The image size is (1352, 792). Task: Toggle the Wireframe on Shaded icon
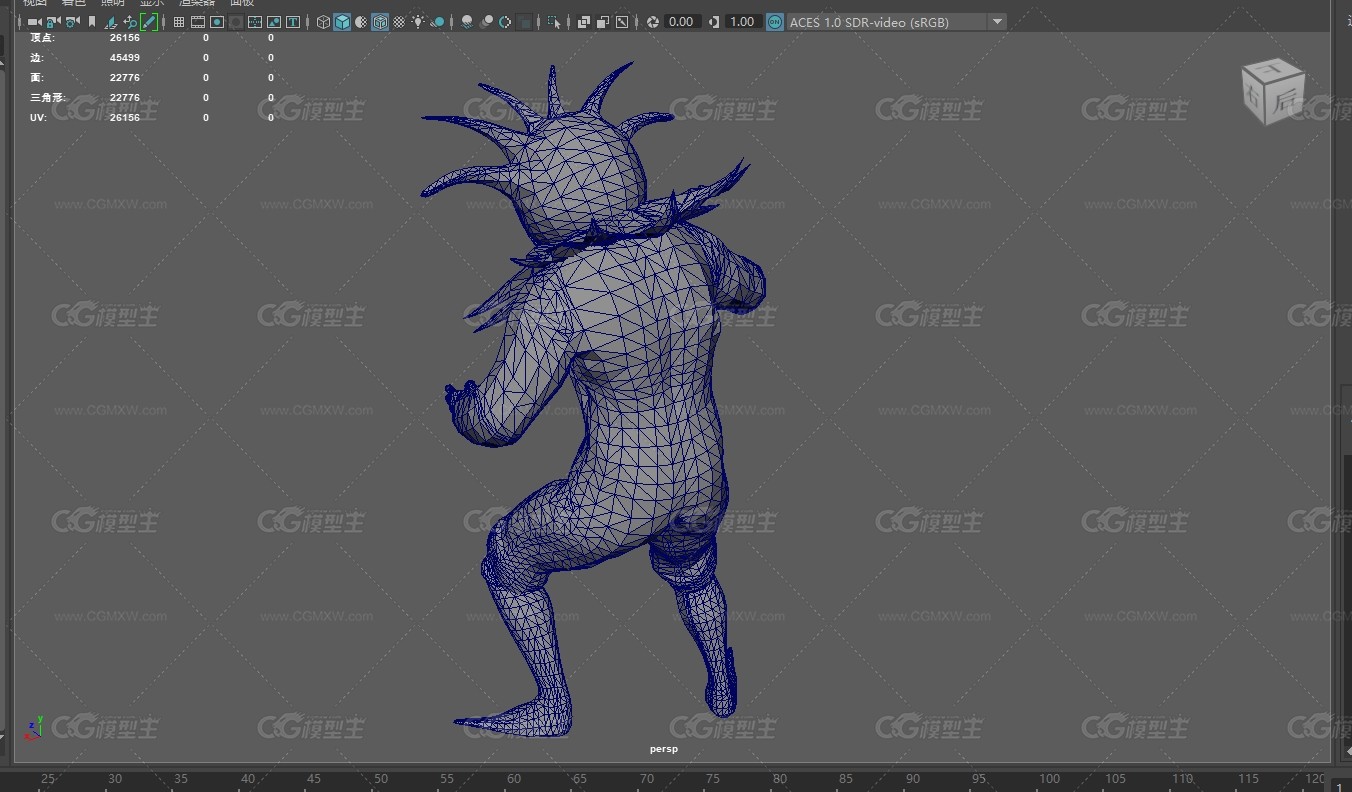[x=380, y=22]
